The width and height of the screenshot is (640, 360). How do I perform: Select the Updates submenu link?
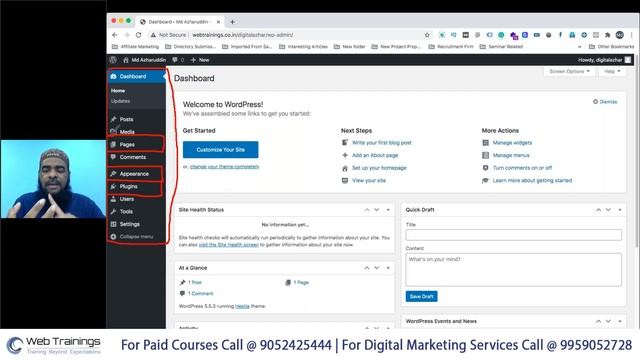coord(120,101)
